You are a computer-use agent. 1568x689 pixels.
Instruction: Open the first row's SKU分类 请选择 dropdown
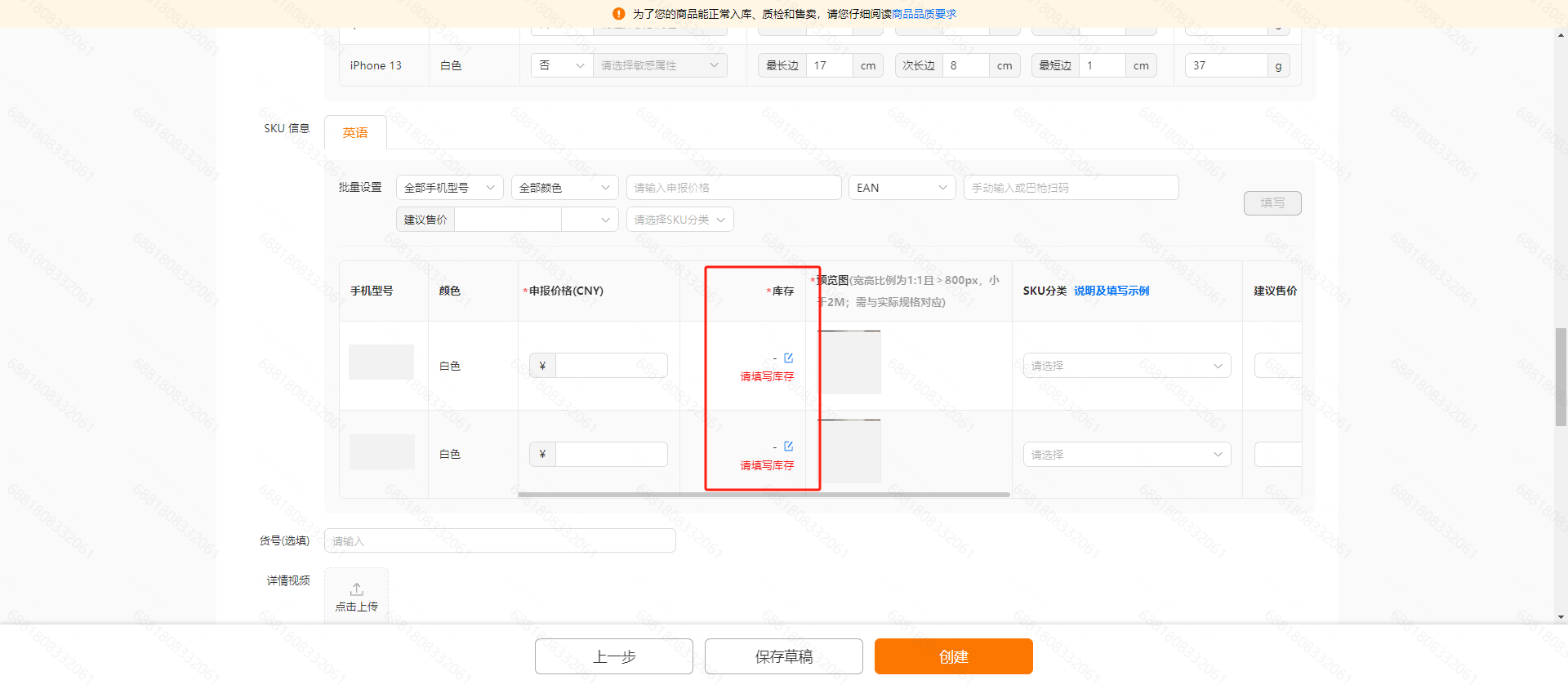[1126, 366]
